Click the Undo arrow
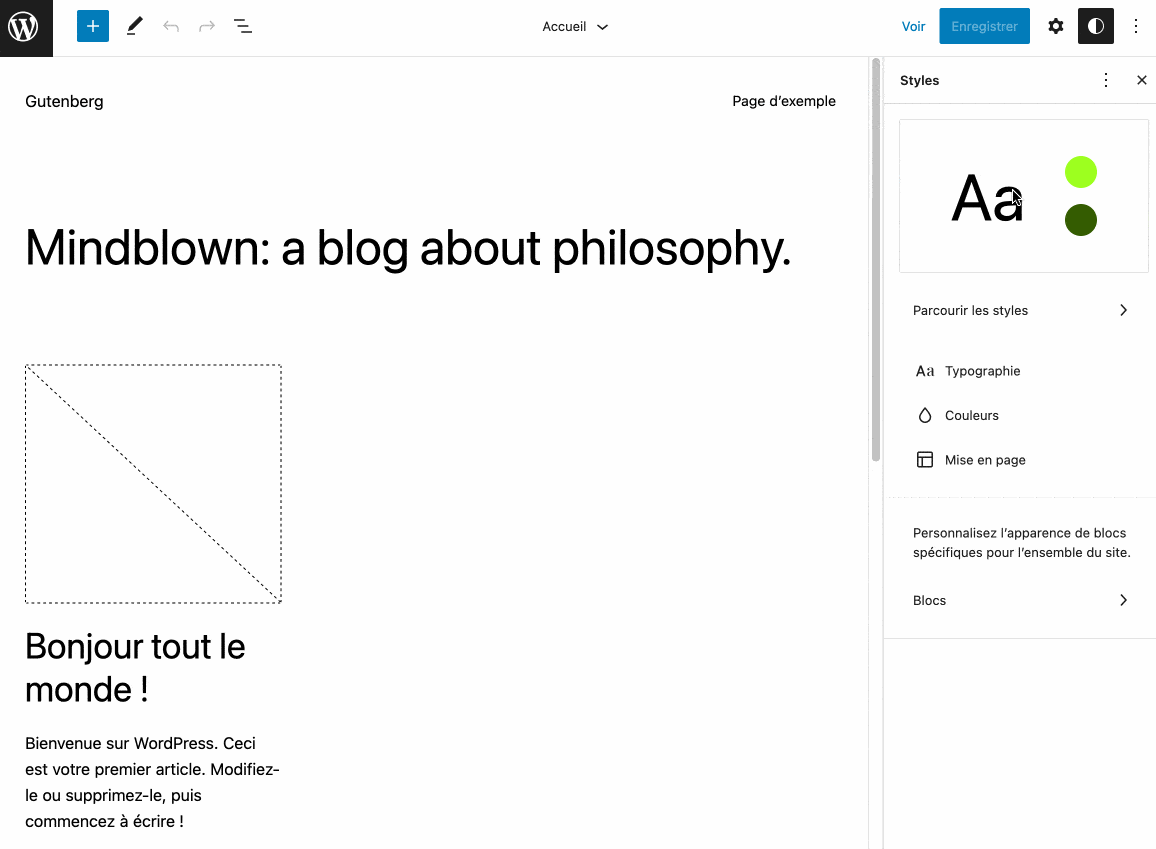 coord(171,27)
